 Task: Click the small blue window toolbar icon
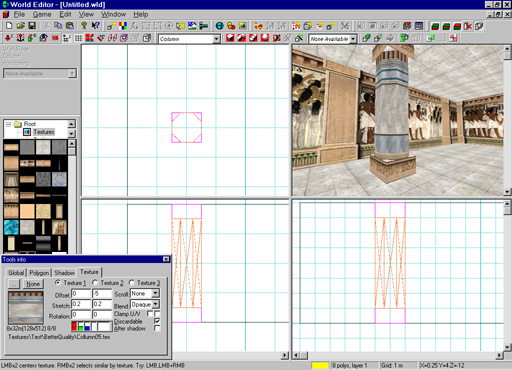pyautogui.click(x=419, y=26)
